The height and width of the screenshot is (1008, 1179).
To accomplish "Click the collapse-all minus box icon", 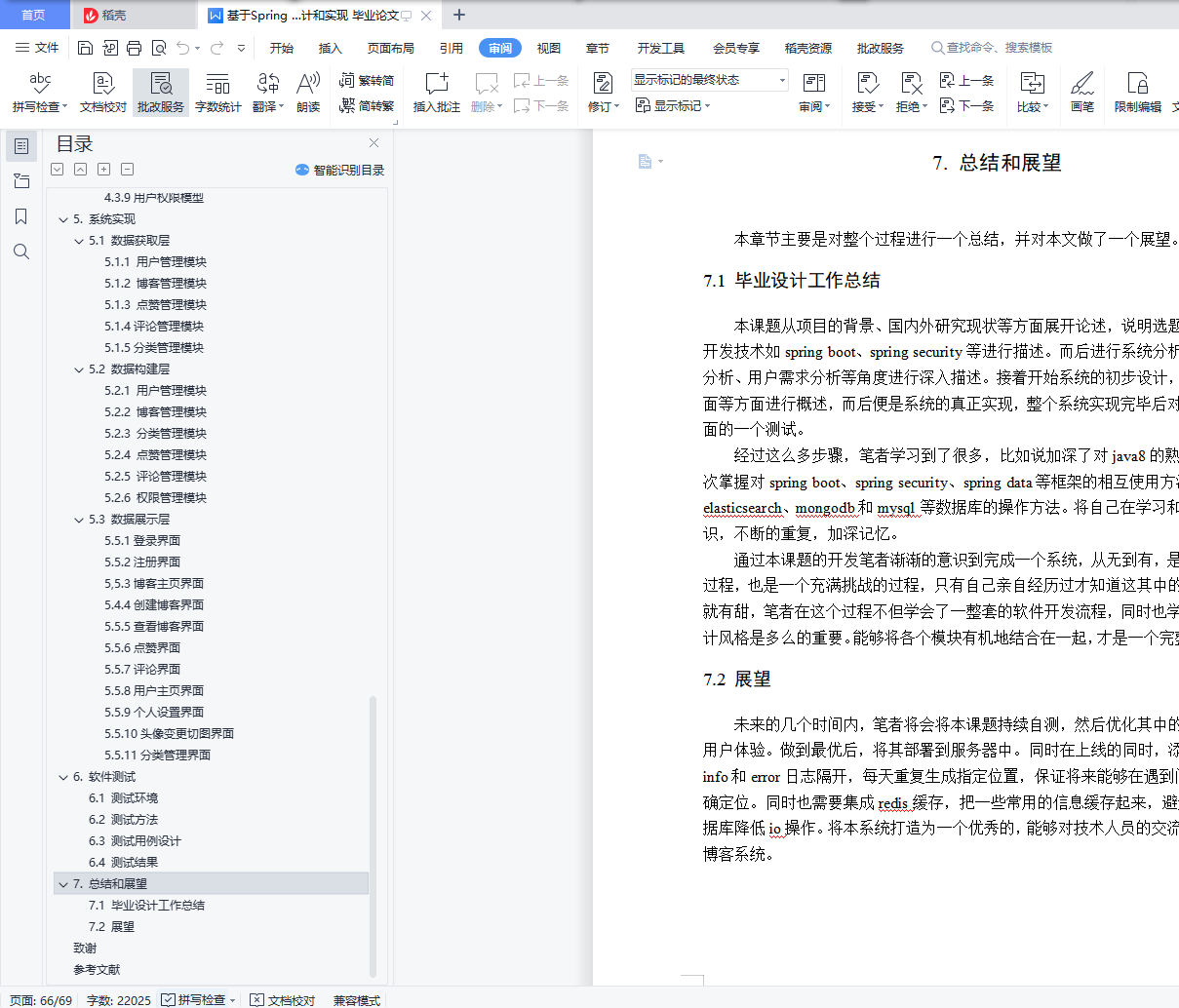I will coord(128,170).
